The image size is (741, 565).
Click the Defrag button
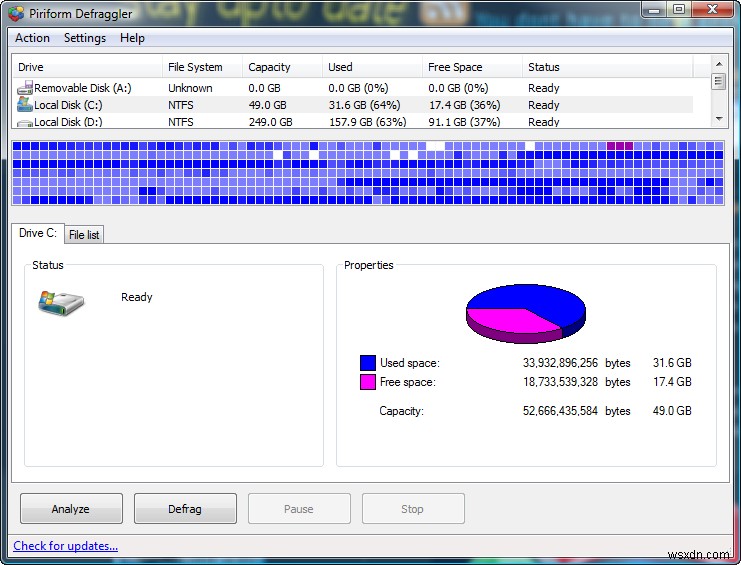pyautogui.click(x=185, y=508)
